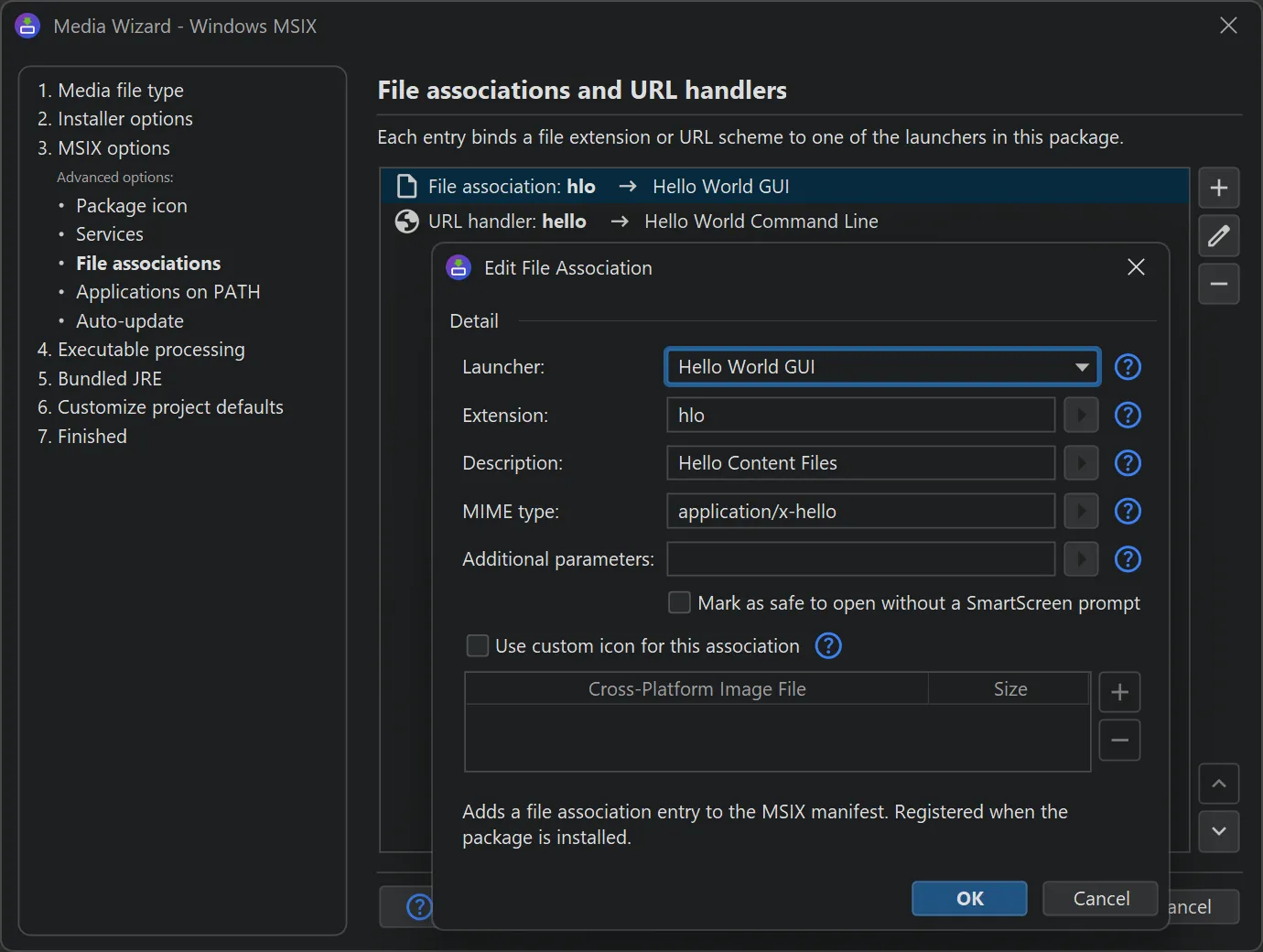1263x952 pixels.
Task: Select File association hlo row
Action: click(784, 187)
